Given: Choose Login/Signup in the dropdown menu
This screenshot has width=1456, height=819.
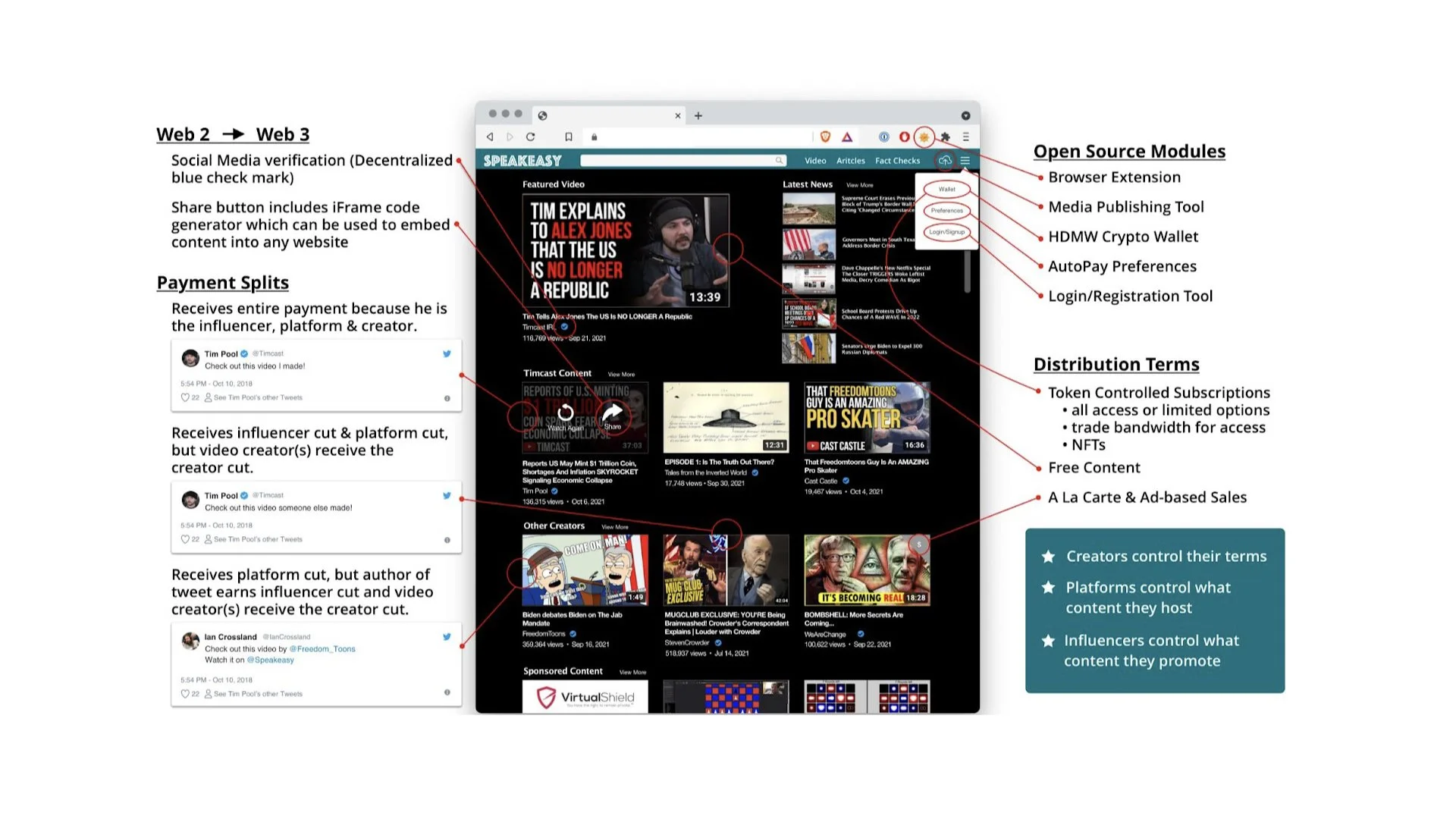Looking at the screenshot, I should click(x=947, y=232).
